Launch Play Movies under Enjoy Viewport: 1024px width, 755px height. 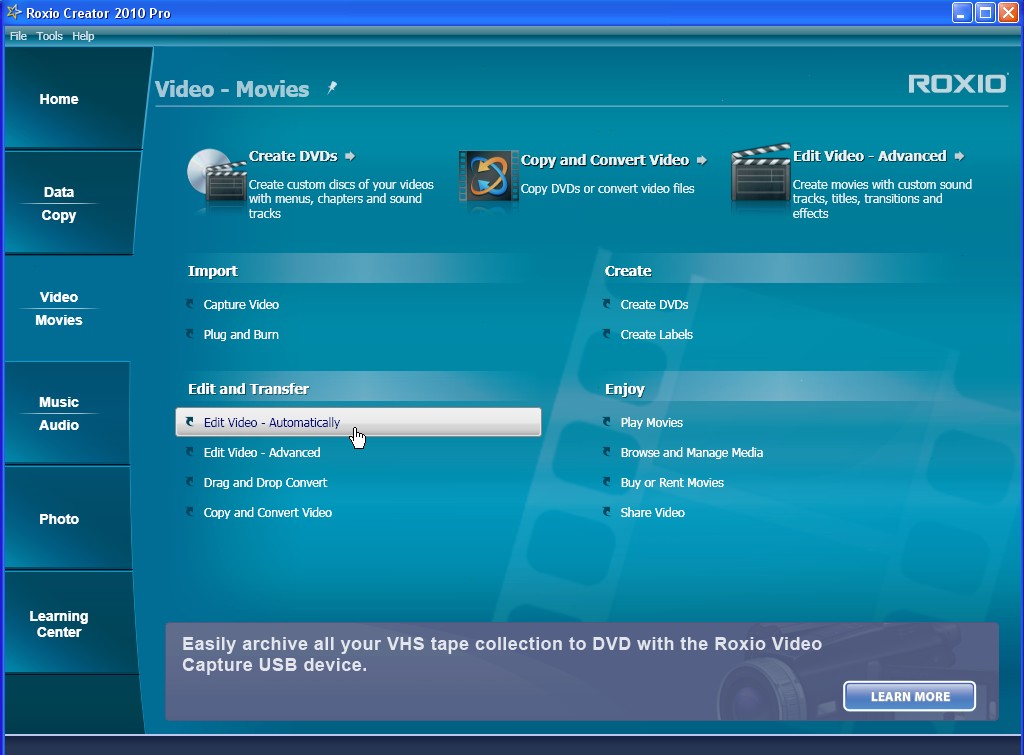pyautogui.click(x=652, y=423)
